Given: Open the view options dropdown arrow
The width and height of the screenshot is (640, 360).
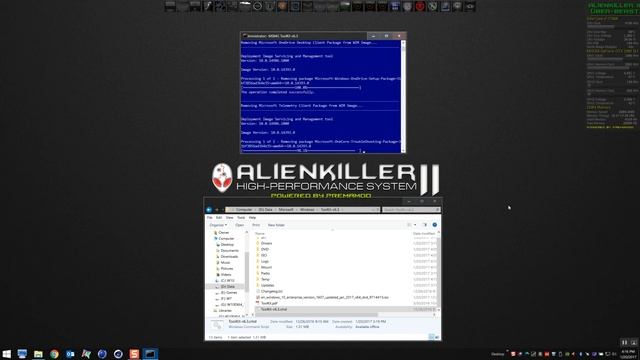Looking at the screenshot, I should coord(416,225).
